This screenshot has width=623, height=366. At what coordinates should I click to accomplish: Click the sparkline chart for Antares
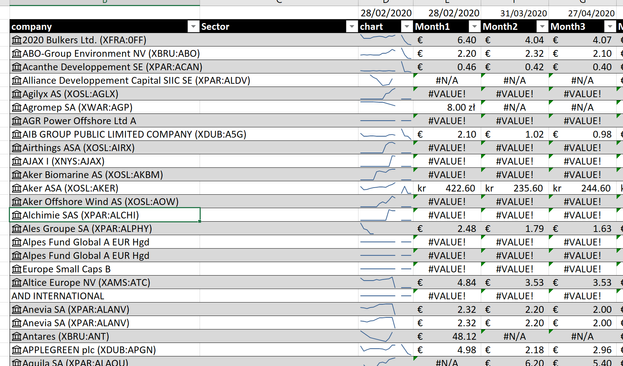(386, 337)
